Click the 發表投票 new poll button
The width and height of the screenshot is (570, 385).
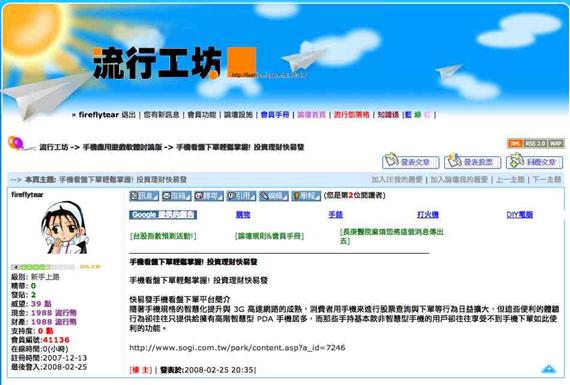473,161
